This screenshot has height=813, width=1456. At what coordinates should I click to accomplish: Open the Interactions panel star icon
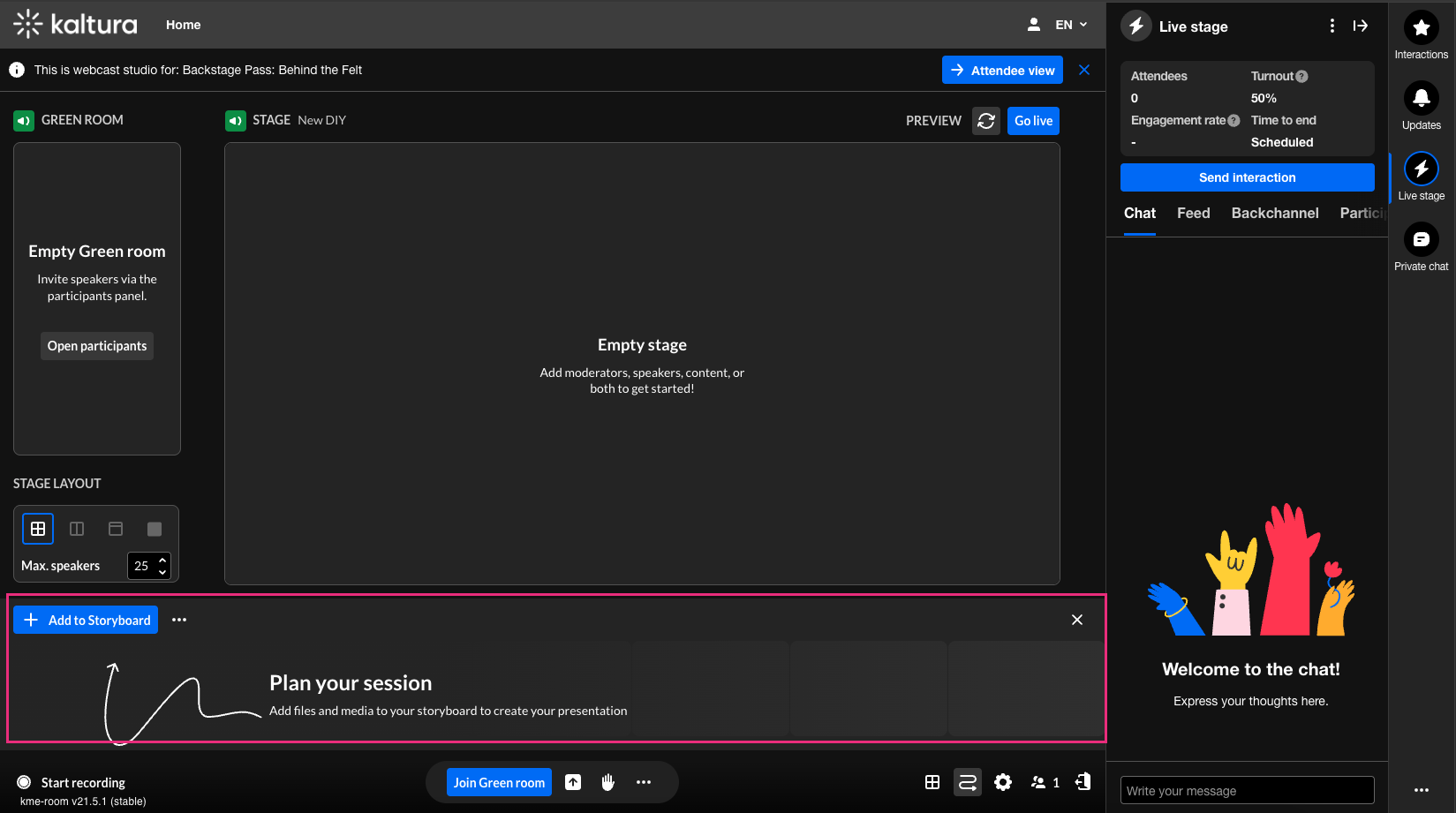[1421, 28]
